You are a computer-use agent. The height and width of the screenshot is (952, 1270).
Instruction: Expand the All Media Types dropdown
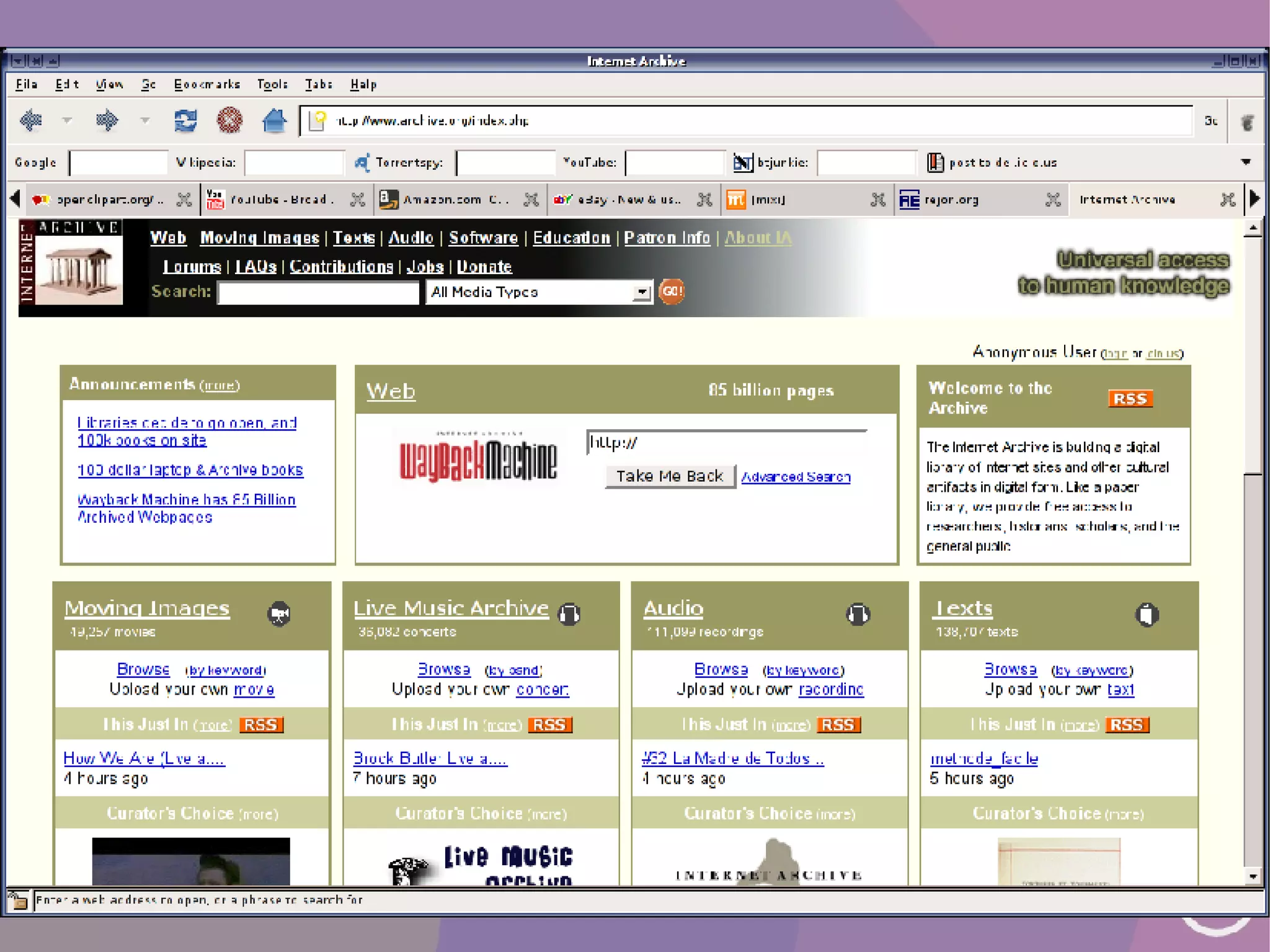(642, 292)
